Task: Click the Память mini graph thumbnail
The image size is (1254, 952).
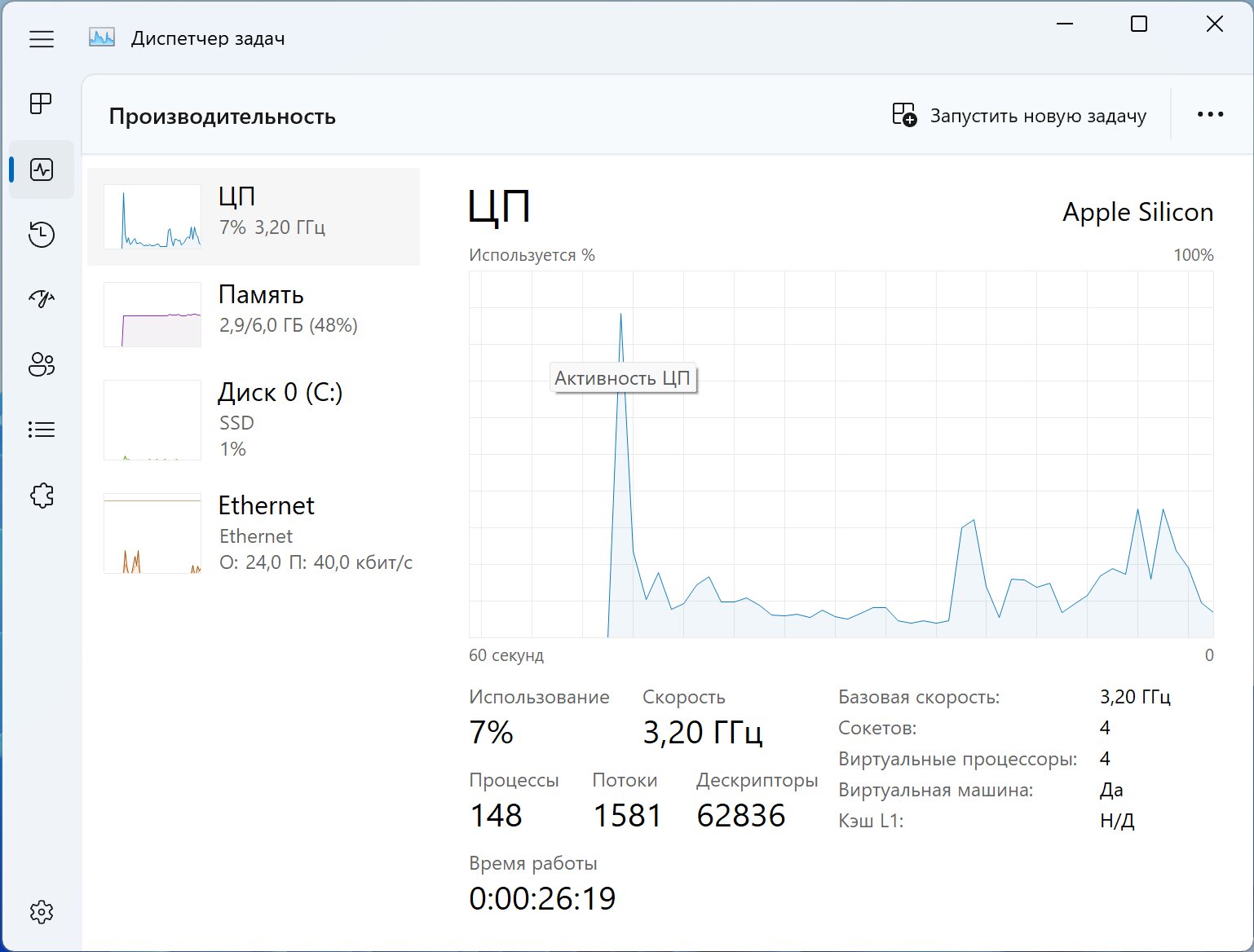Action: (152, 315)
